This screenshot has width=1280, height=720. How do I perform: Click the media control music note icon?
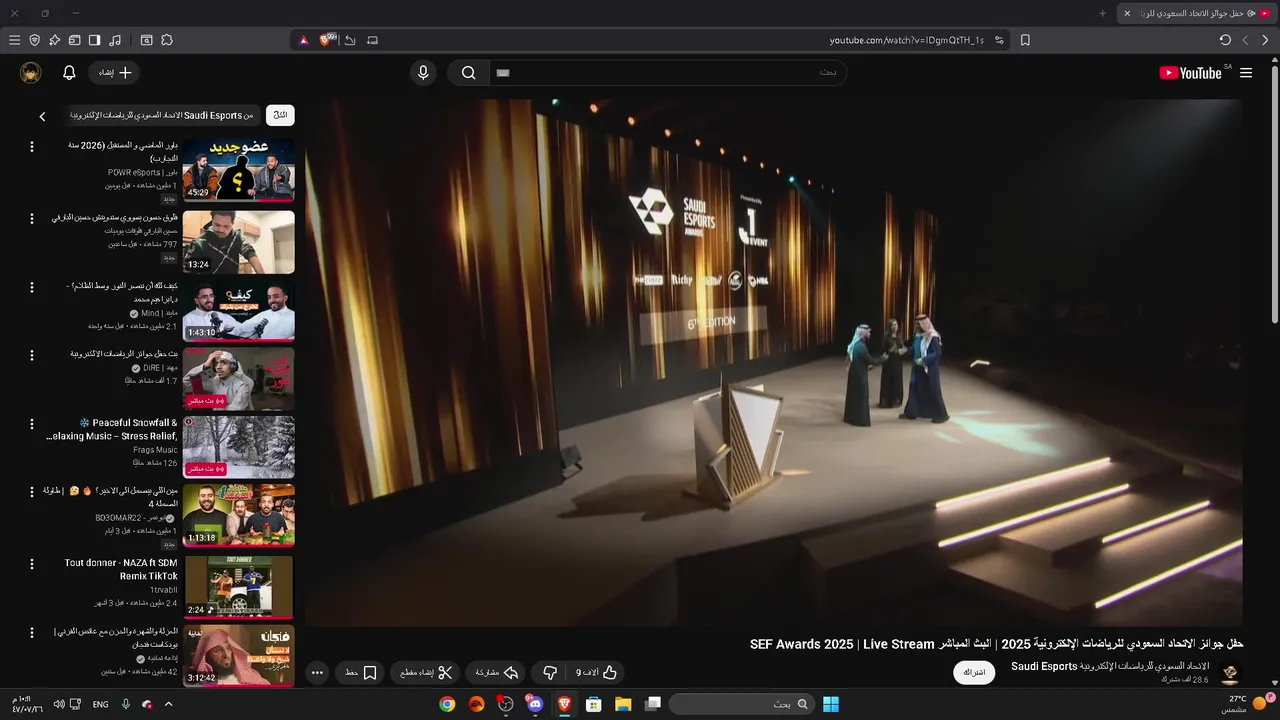point(115,40)
